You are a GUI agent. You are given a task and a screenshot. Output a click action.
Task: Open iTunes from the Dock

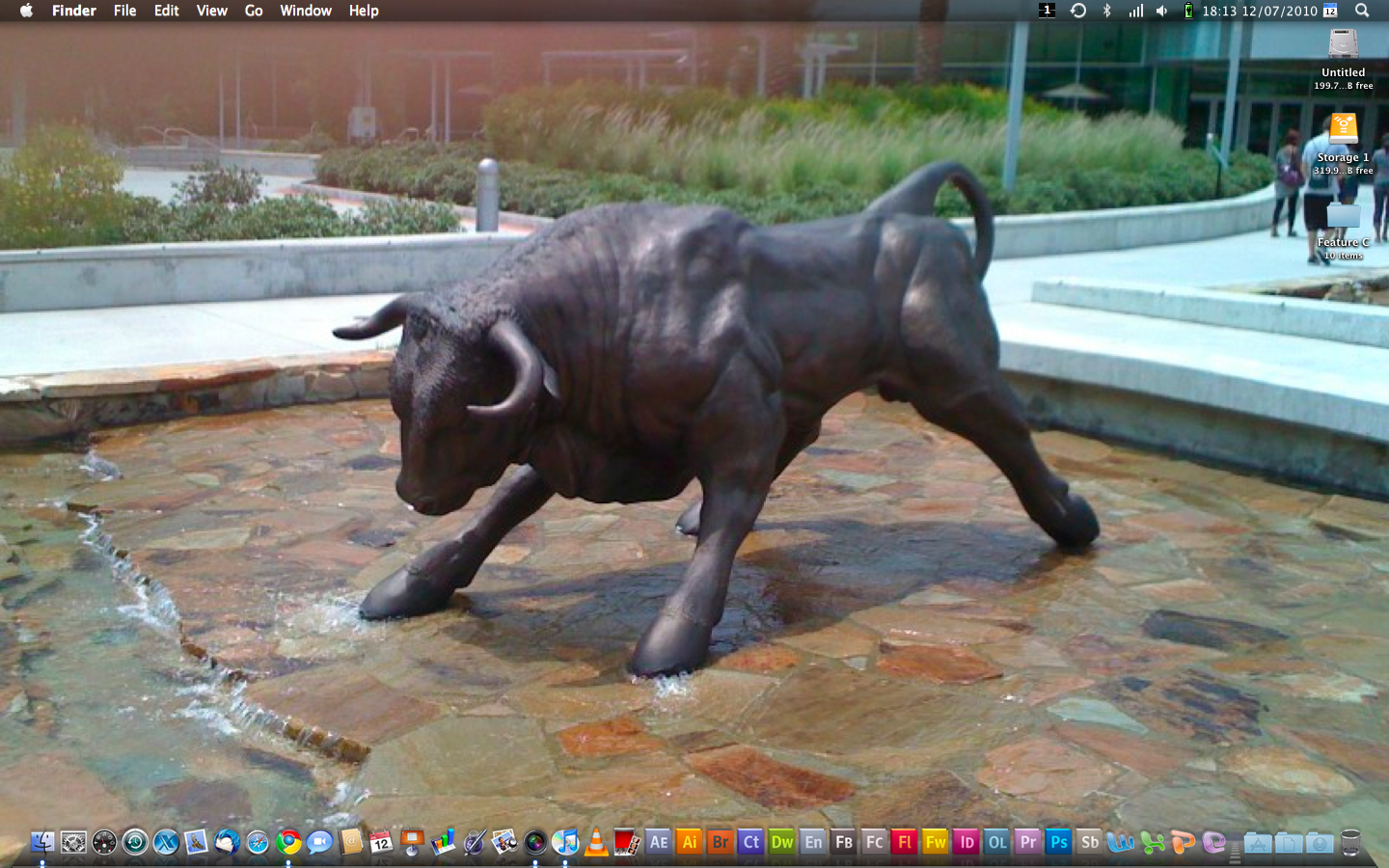click(x=566, y=842)
